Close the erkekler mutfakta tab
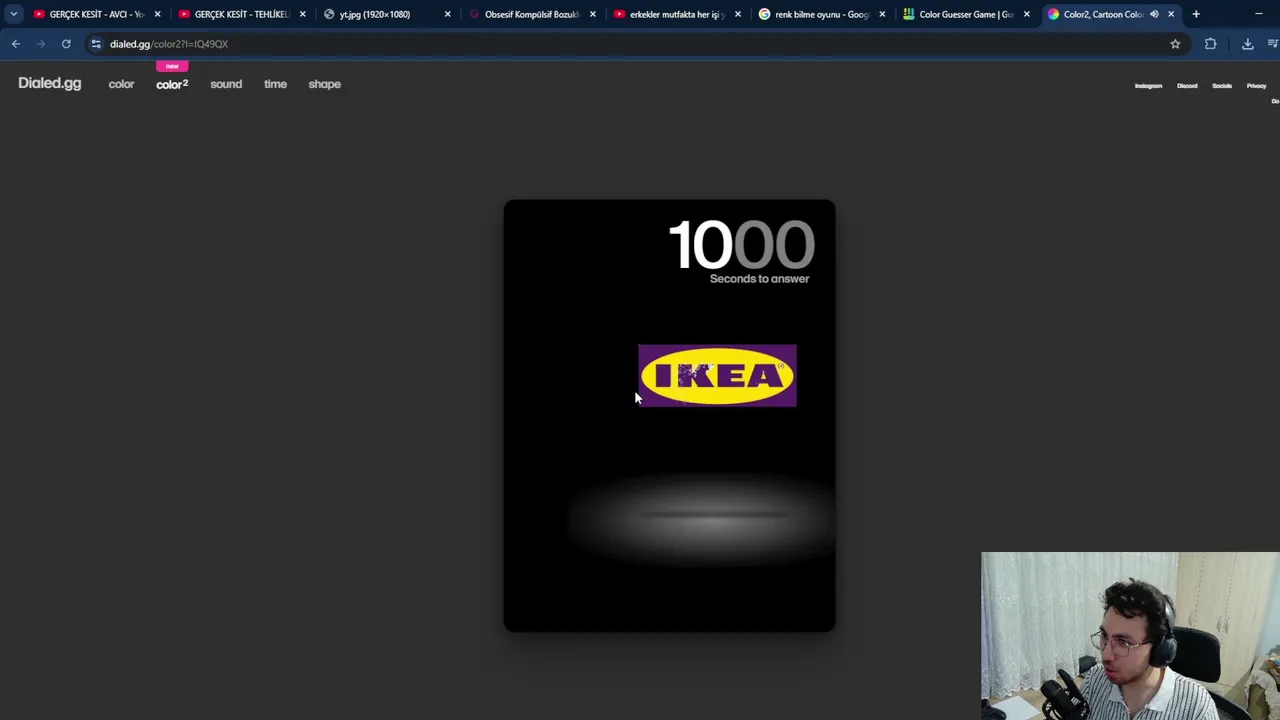The image size is (1280, 720). (737, 14)
